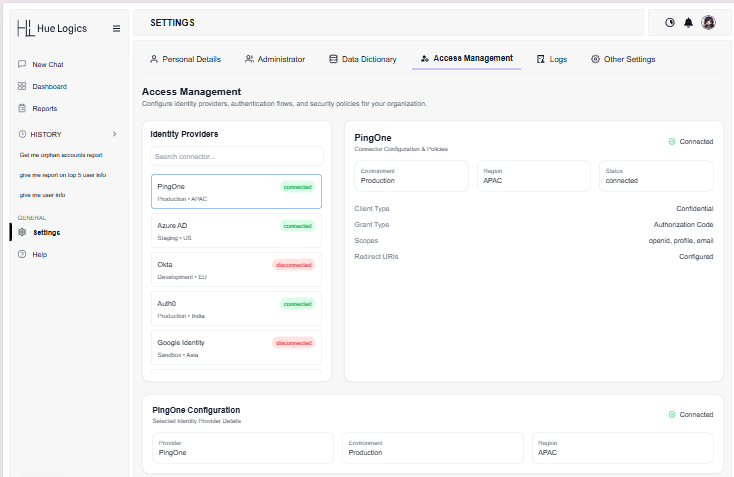Click the Search connector input field
The width and height of the screenshot is (734, 477).
coord(237,156)
